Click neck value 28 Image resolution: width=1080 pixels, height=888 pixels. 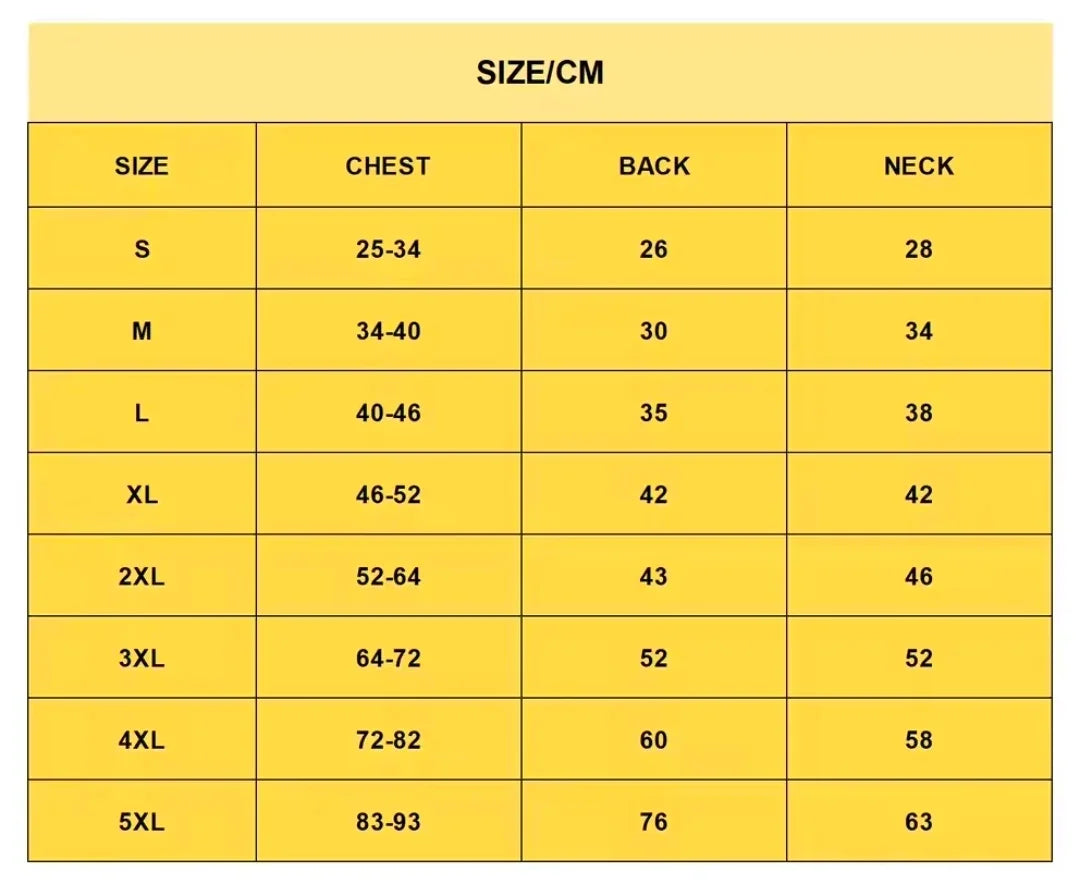(919, 249)
